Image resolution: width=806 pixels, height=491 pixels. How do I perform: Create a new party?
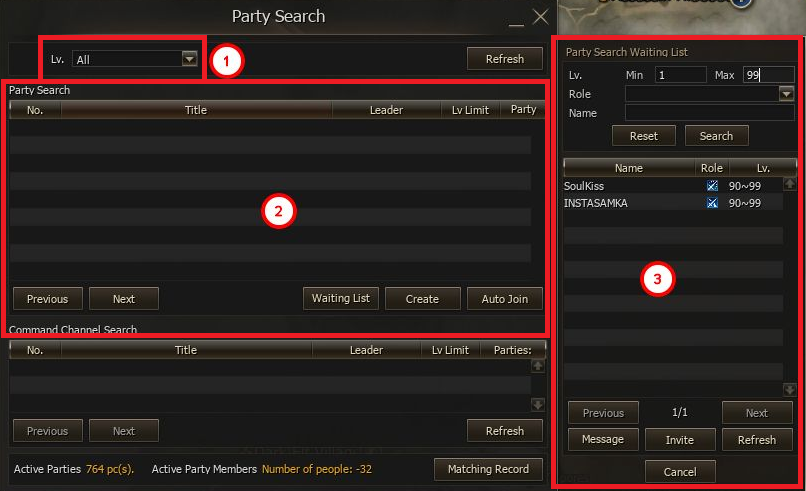[422, 298]
